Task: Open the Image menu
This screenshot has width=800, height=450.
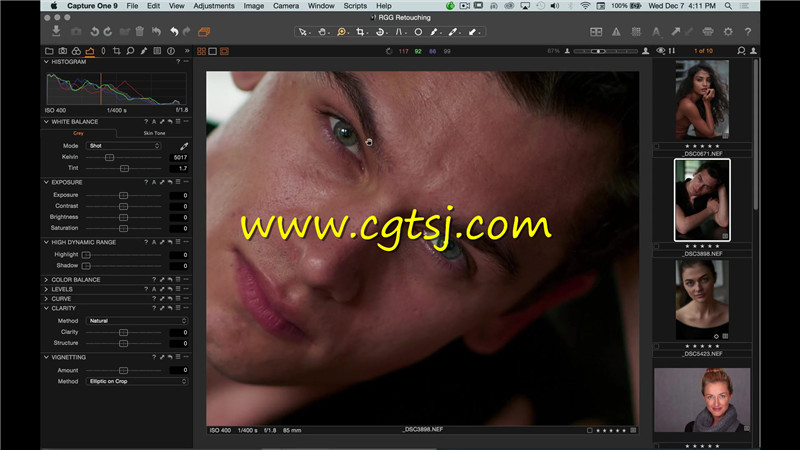Action: (254, 6)
